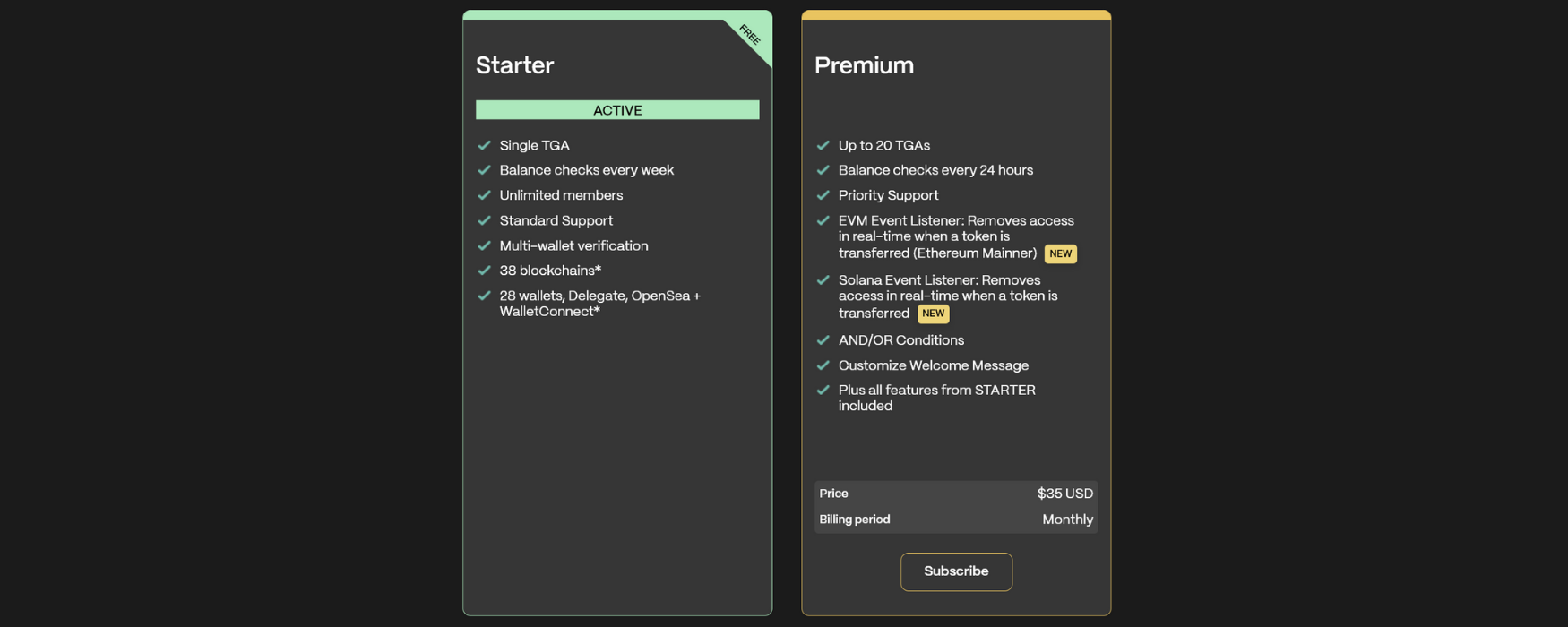
Task: Click the checkmark beside Customize Welcome Message
Action: coord(823,365)
